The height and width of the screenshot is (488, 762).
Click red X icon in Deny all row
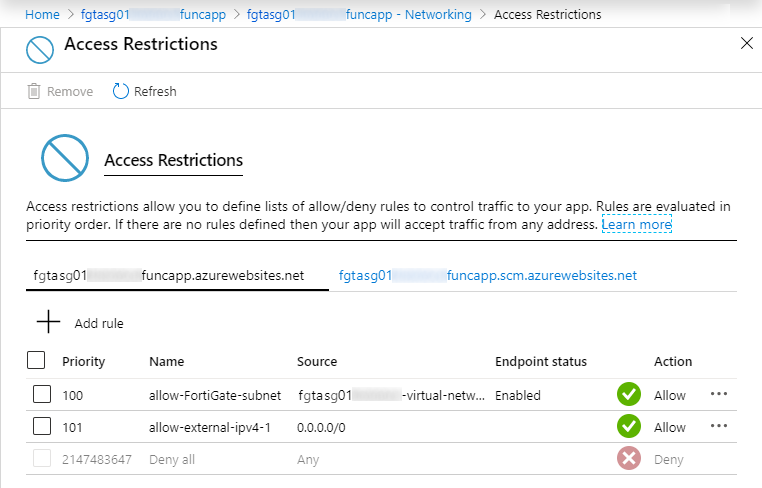(x=629, y=458)
